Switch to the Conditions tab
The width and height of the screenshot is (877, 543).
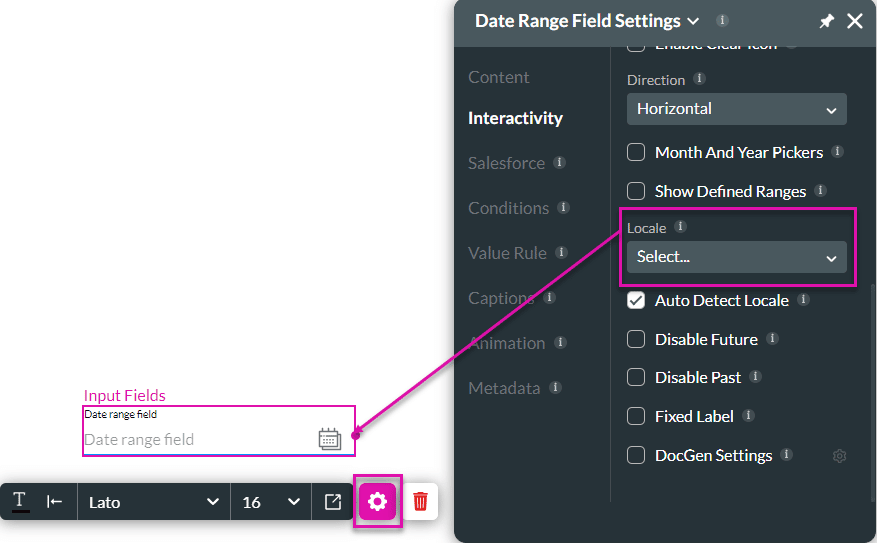click(508, 208)
